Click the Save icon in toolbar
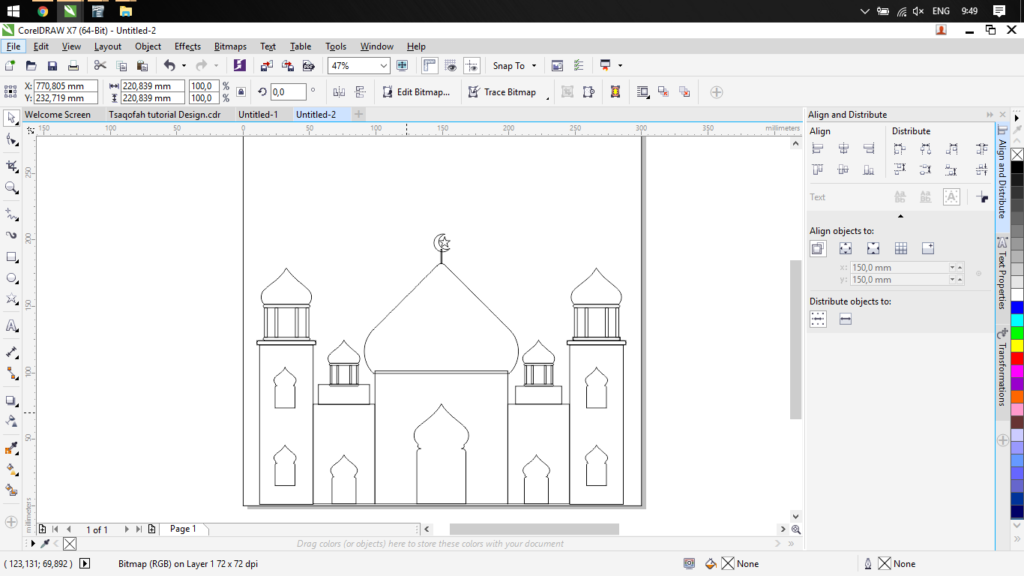 53,66
